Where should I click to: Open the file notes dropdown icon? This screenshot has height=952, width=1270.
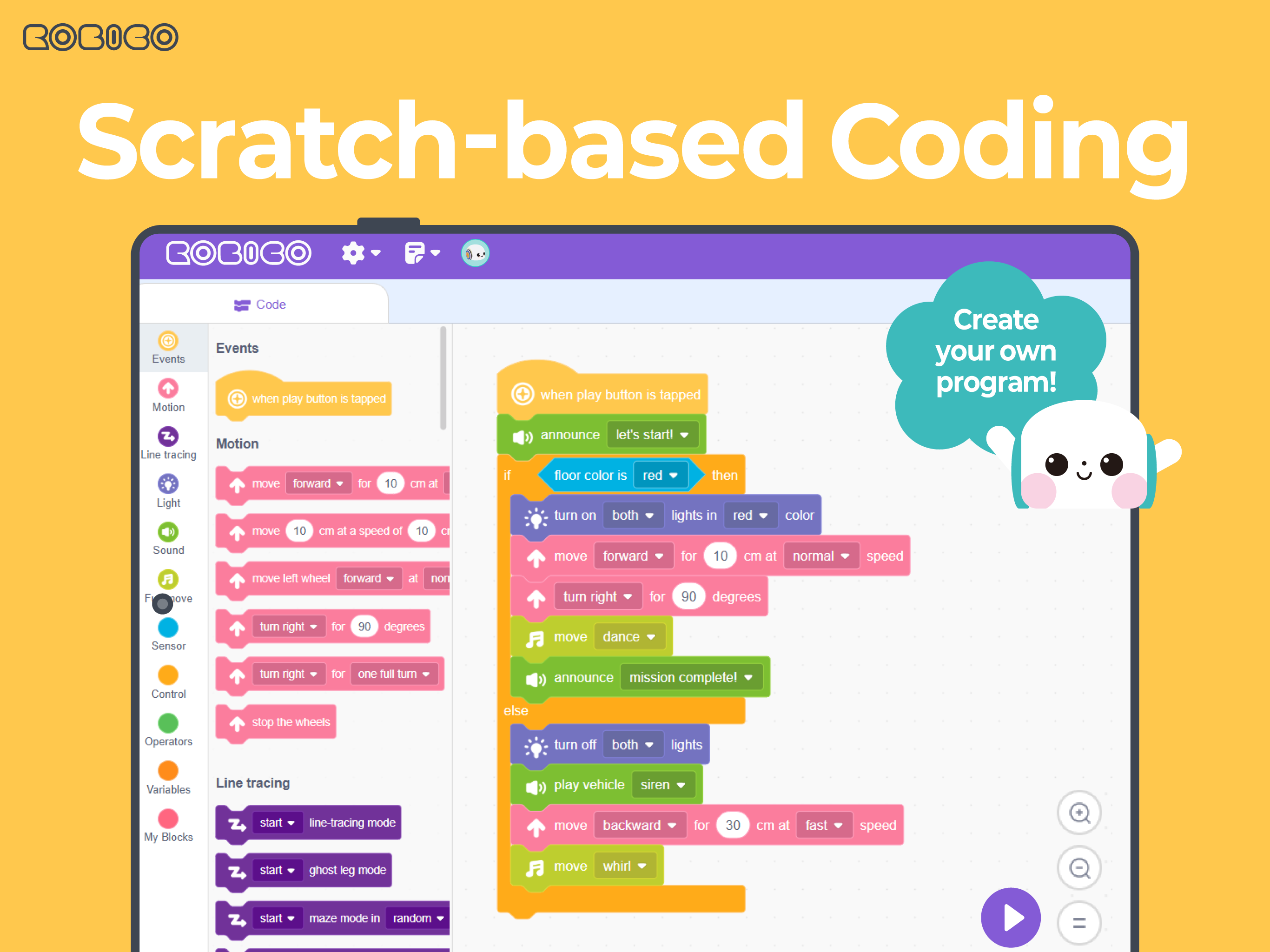pyautogui.click(x=422, y=252)
